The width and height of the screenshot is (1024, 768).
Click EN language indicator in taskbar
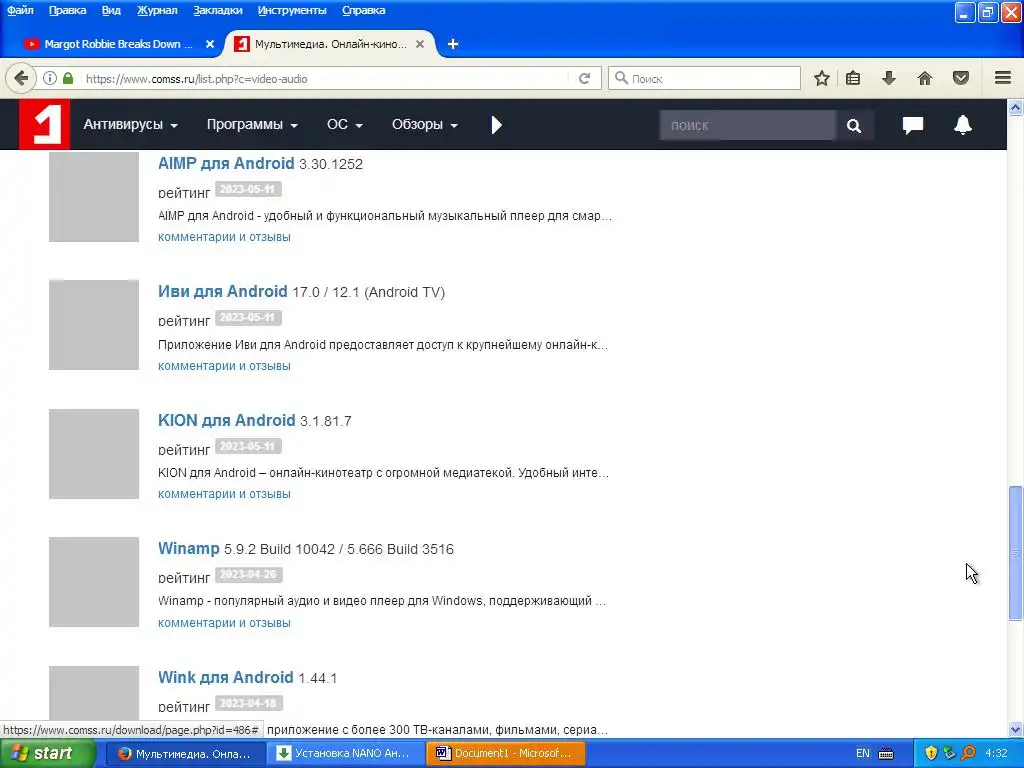[x=863, y=753]
